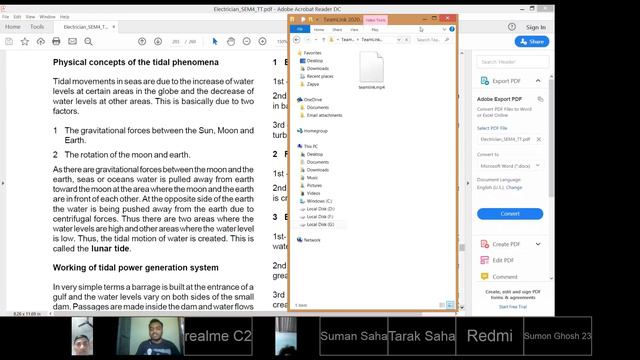Switch to the Tools tab in Acrobat
Image resolution: width=640 pixels, height=360 pixels.
[x=37, y=27]
